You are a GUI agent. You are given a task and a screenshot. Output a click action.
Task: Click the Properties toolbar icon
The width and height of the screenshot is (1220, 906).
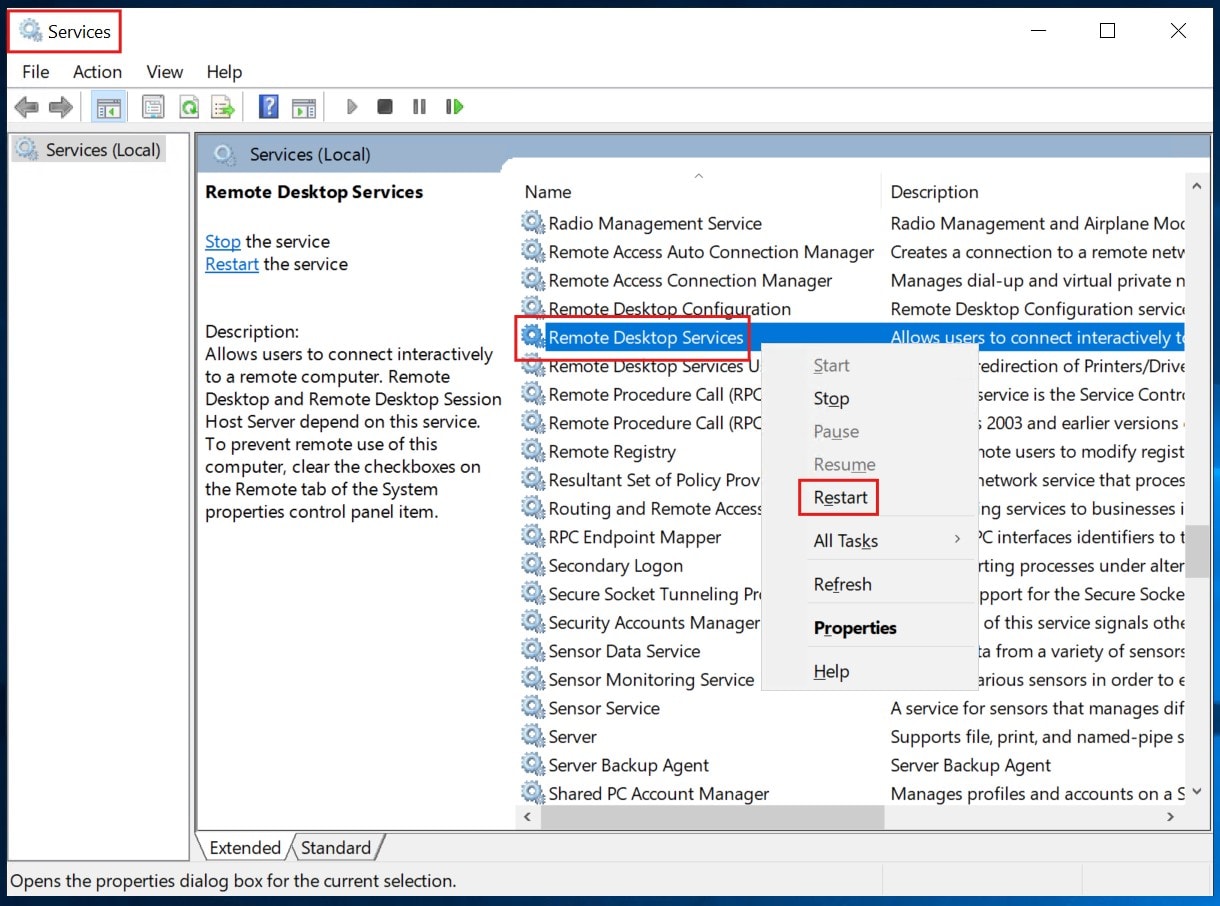(153, 107)
